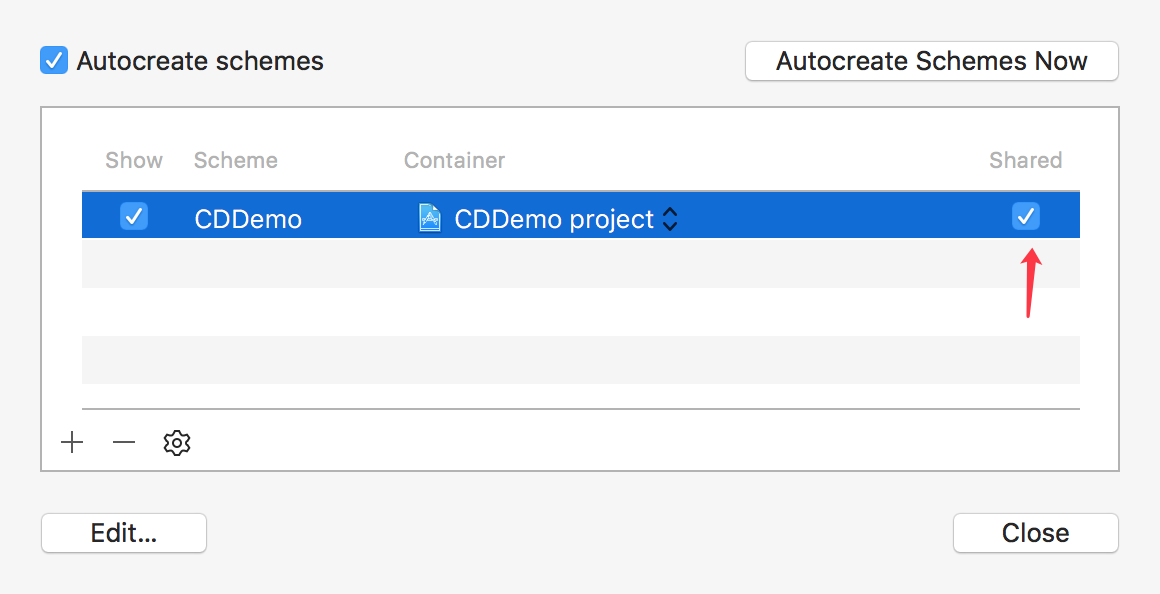Screen dimensions: 1160x594
Task: Close the scheme manager dialog
Action: click(1035, 533)
